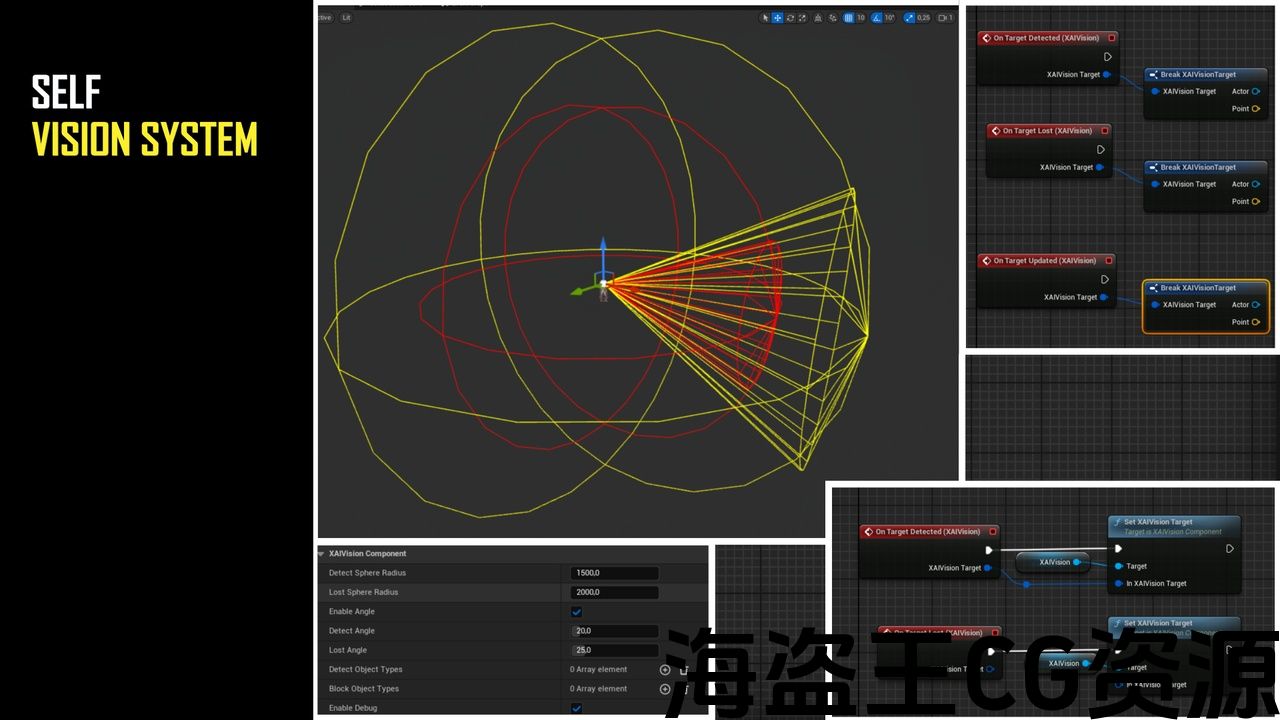Viewport: 1280px width, 720px height.
Task: Open camera speed dropdown in viewport
Action: point(945,18)
